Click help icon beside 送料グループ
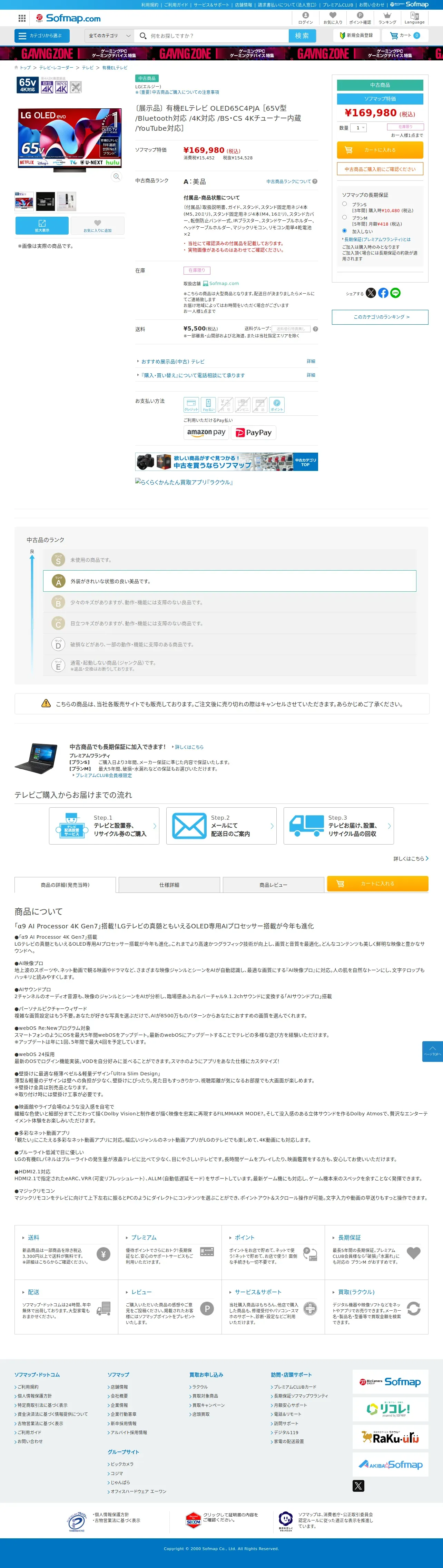The height and width of the screenshot is (1568, 443). pos(315,329)
